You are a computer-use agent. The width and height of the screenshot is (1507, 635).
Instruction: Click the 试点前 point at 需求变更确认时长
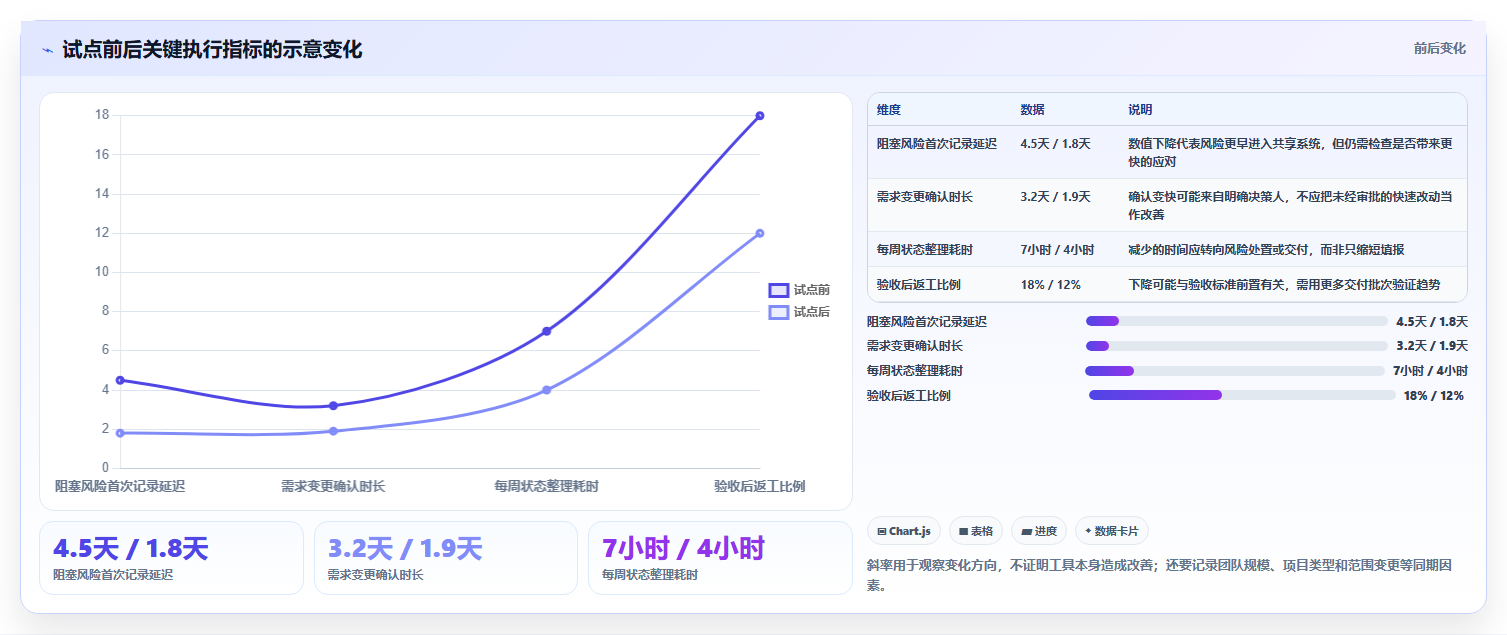tap(333, 406)
